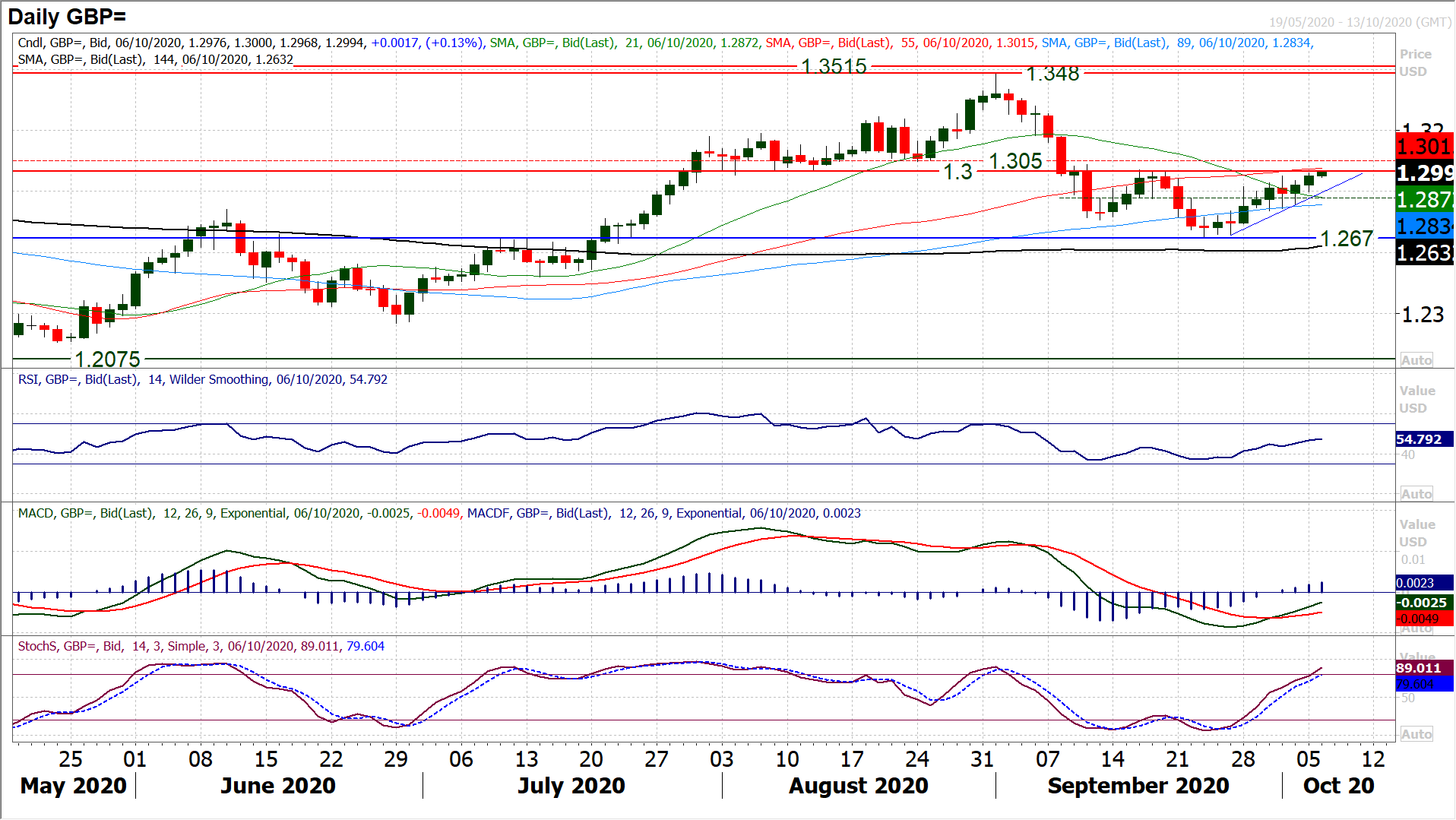
Task: Click the May 2020 month label
Action: pyautogui.click(x=74, y=786)
